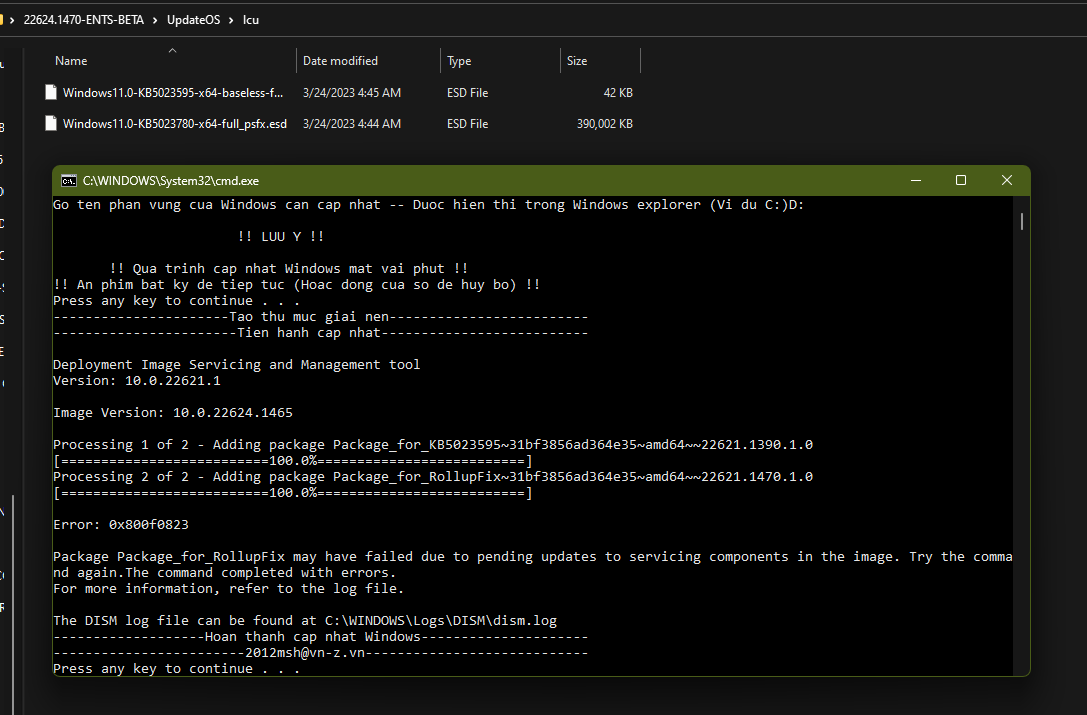
Task: Toggle sort direction arrow above Name
Action: click(x=173, y=50)
